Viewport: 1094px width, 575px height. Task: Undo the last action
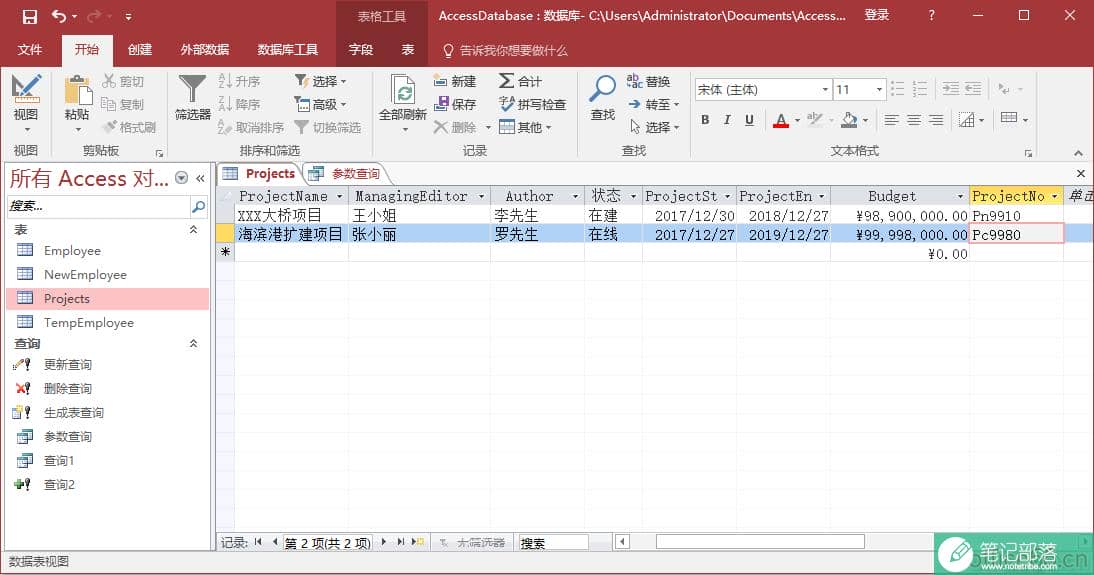59,16
